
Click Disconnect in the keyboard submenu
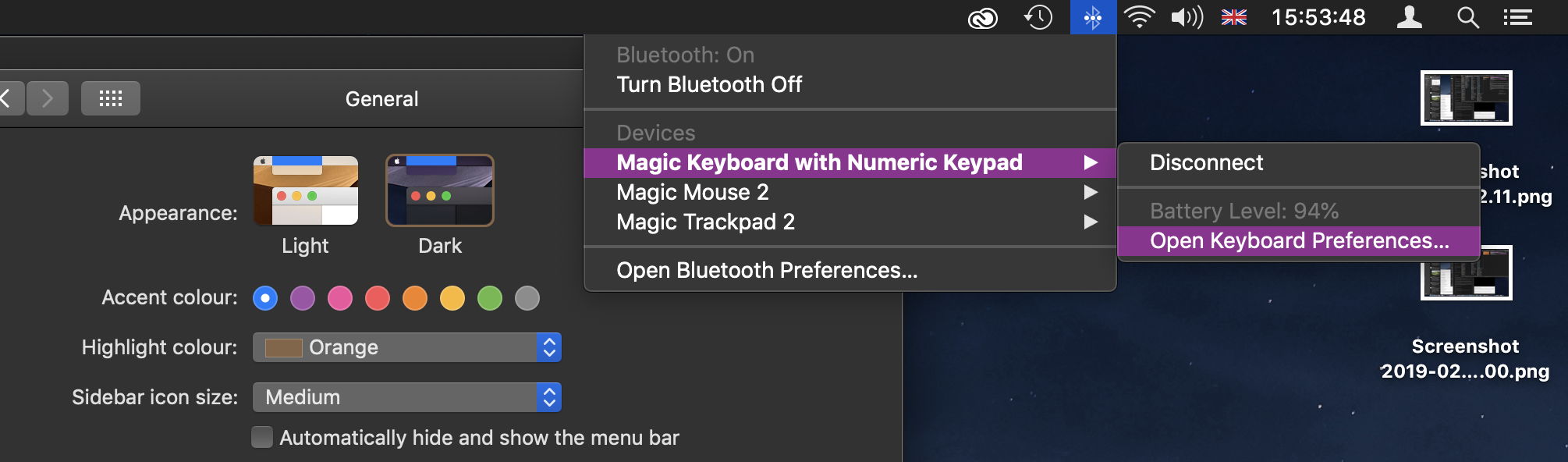(1206, 162)
